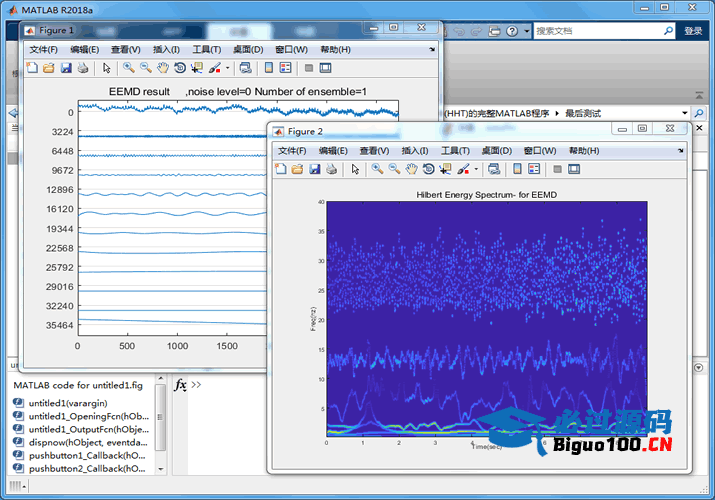Open the MATLAB Help question mark icon
This screenshot has width=715, height=500.
[512, 31]
